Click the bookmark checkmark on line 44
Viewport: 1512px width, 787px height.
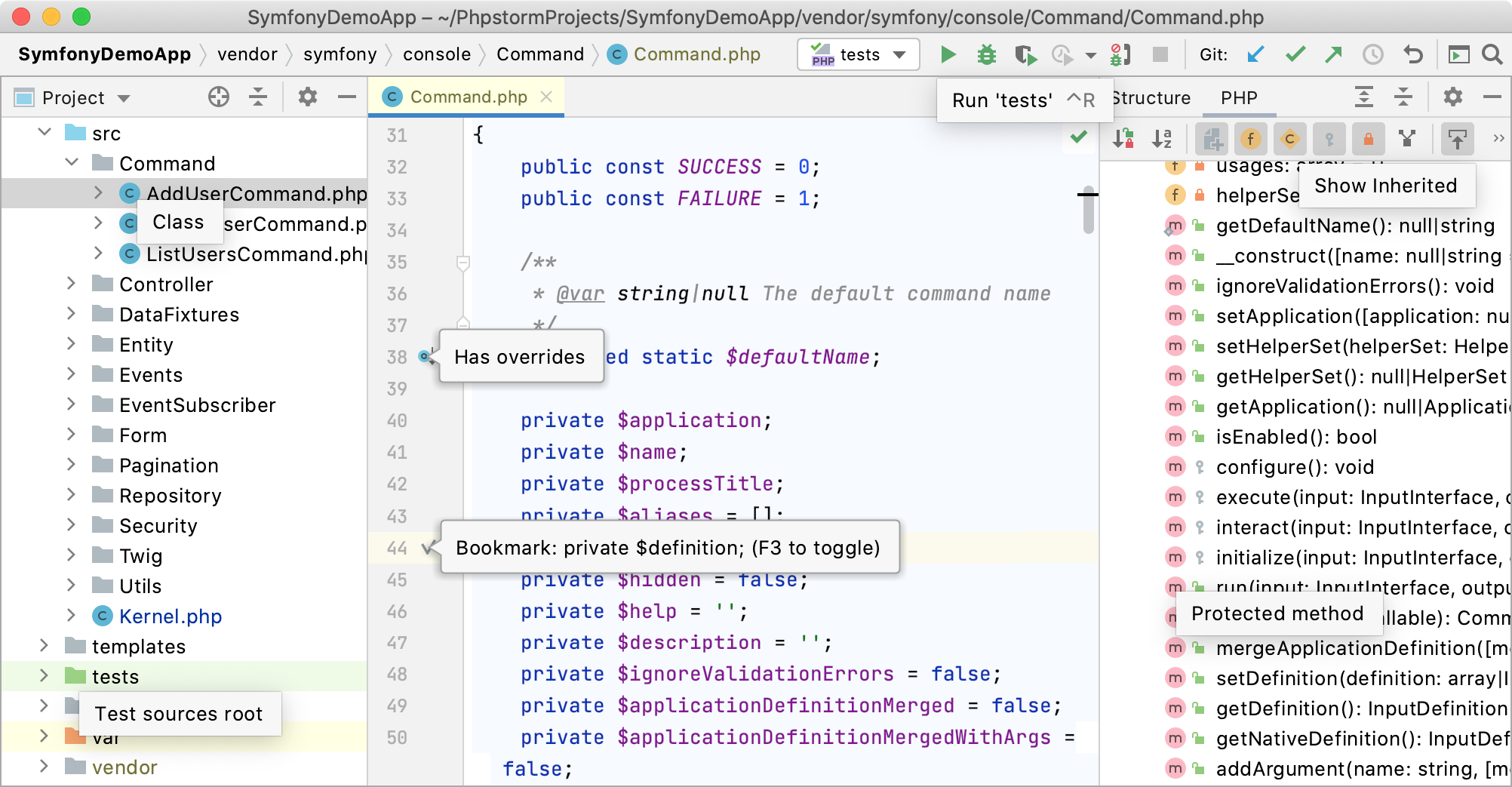(428, 549)
